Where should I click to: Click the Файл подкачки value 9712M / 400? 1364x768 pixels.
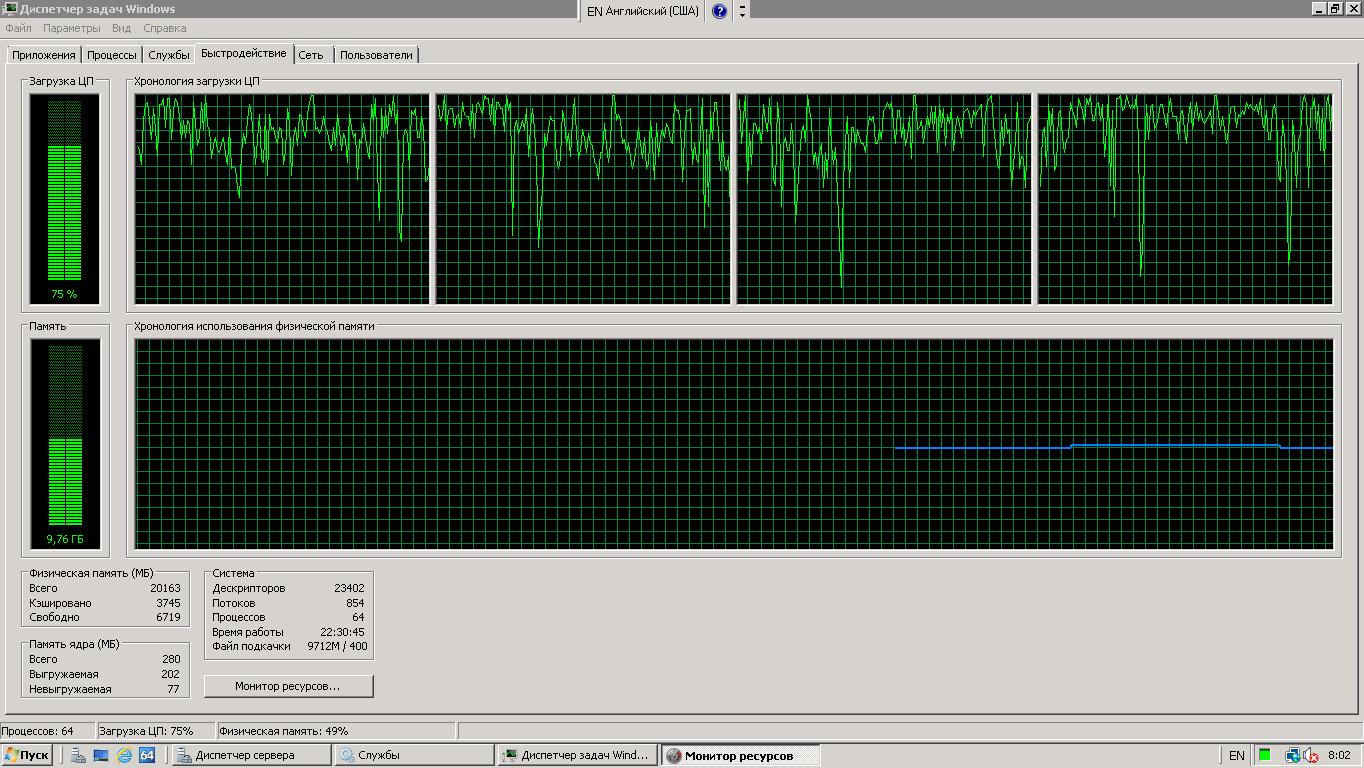pos(337,646)
